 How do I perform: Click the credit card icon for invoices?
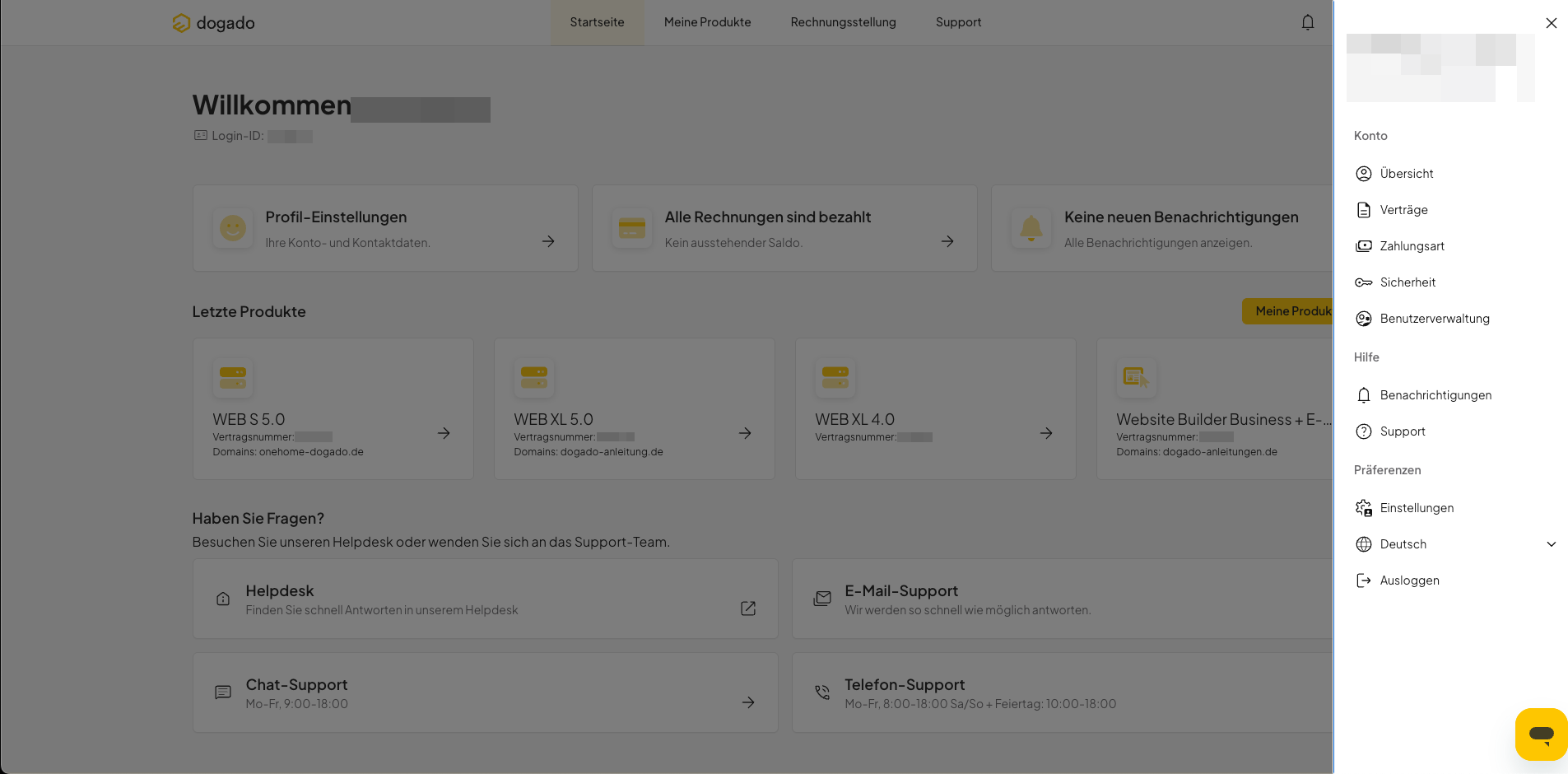tap(632, 228)
